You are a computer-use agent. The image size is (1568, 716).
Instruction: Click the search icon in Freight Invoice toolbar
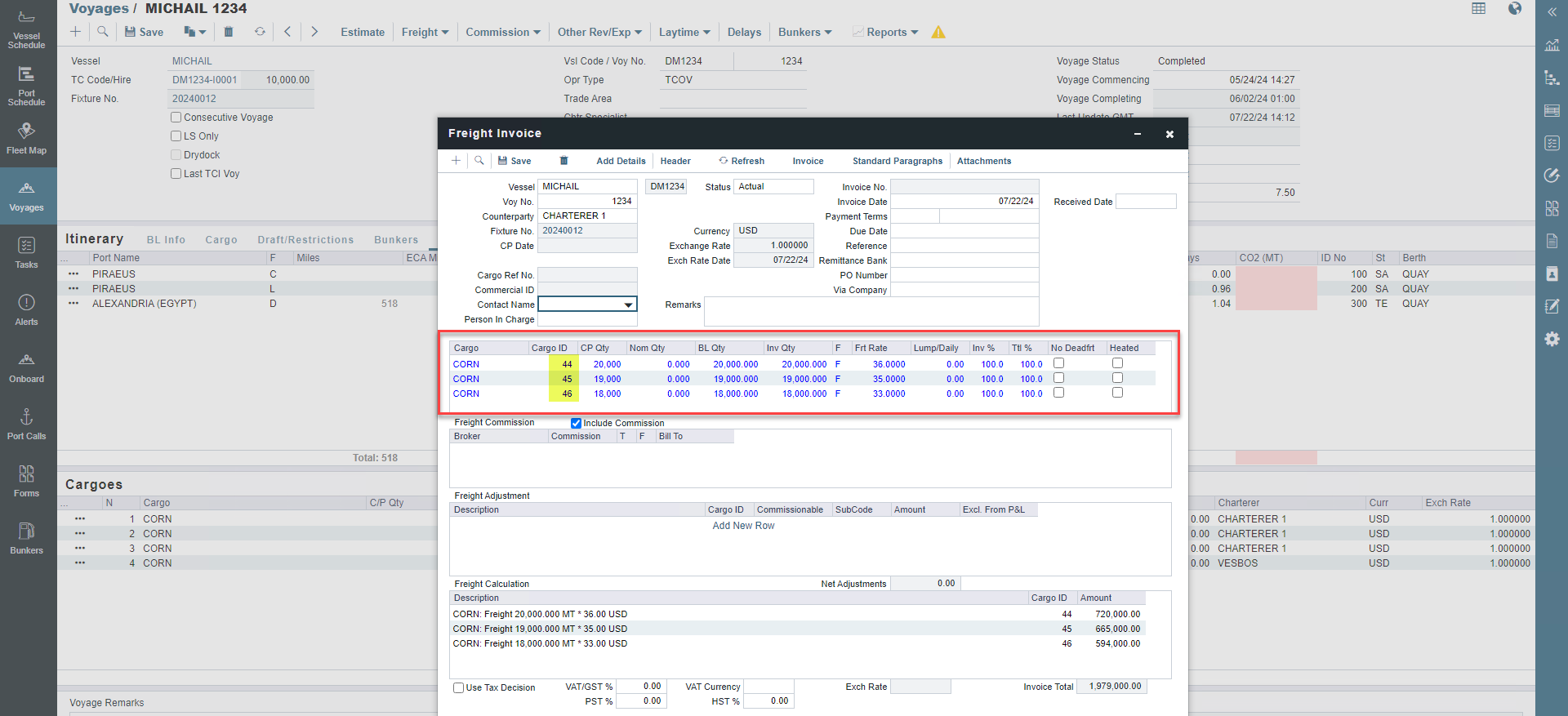479,161
